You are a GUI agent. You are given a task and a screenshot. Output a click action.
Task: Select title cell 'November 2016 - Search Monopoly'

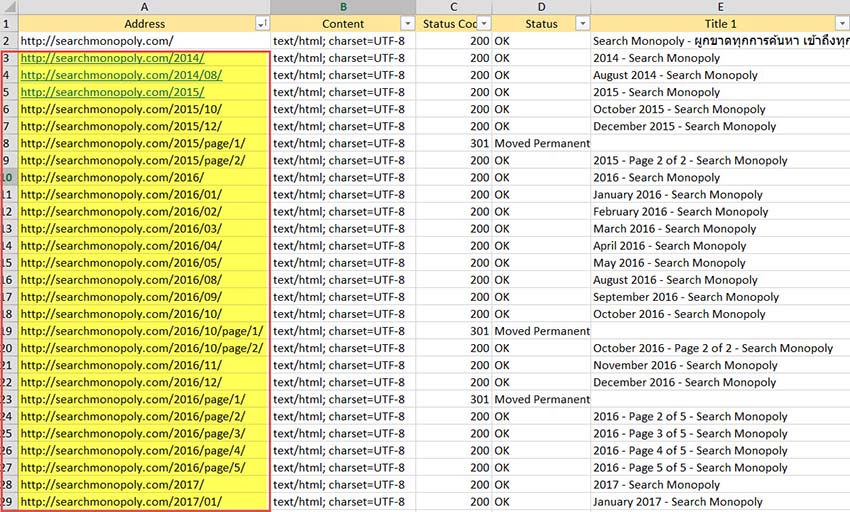[x=720, y=366]
